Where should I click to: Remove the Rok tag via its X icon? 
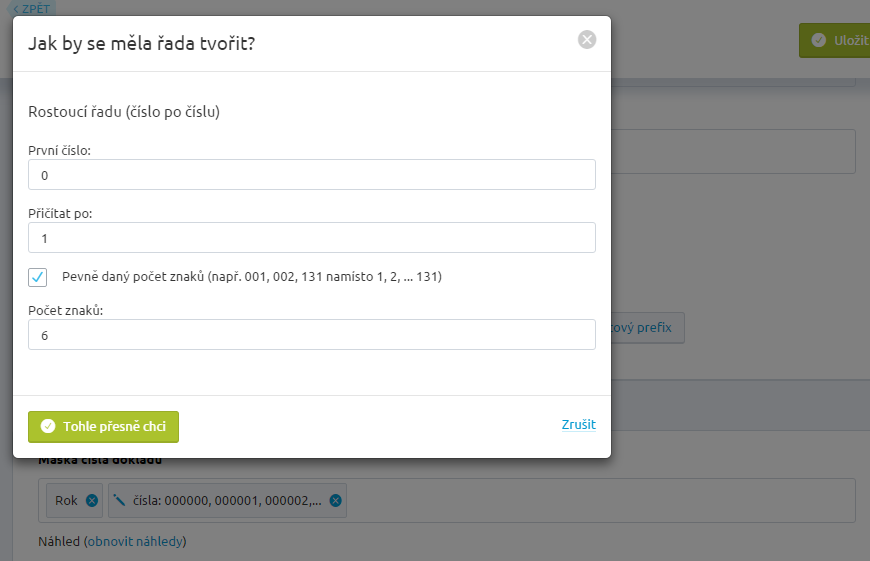pyautogui.click(x=92, y=501)
